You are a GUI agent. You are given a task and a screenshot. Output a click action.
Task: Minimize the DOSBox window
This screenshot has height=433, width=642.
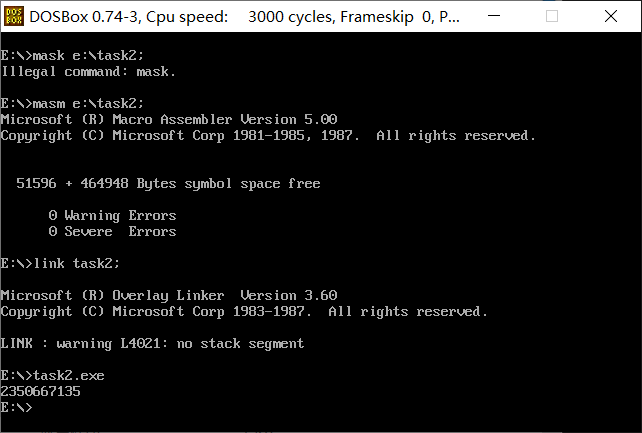pos(494,16)
